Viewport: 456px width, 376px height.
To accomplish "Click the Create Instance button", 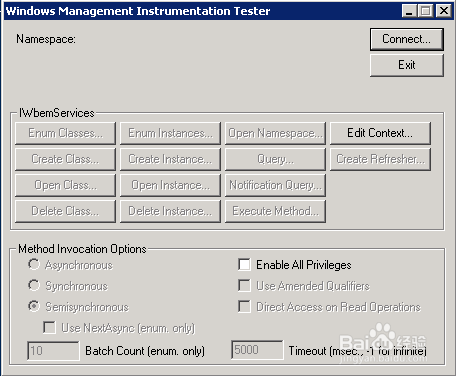I will [170, 159].
